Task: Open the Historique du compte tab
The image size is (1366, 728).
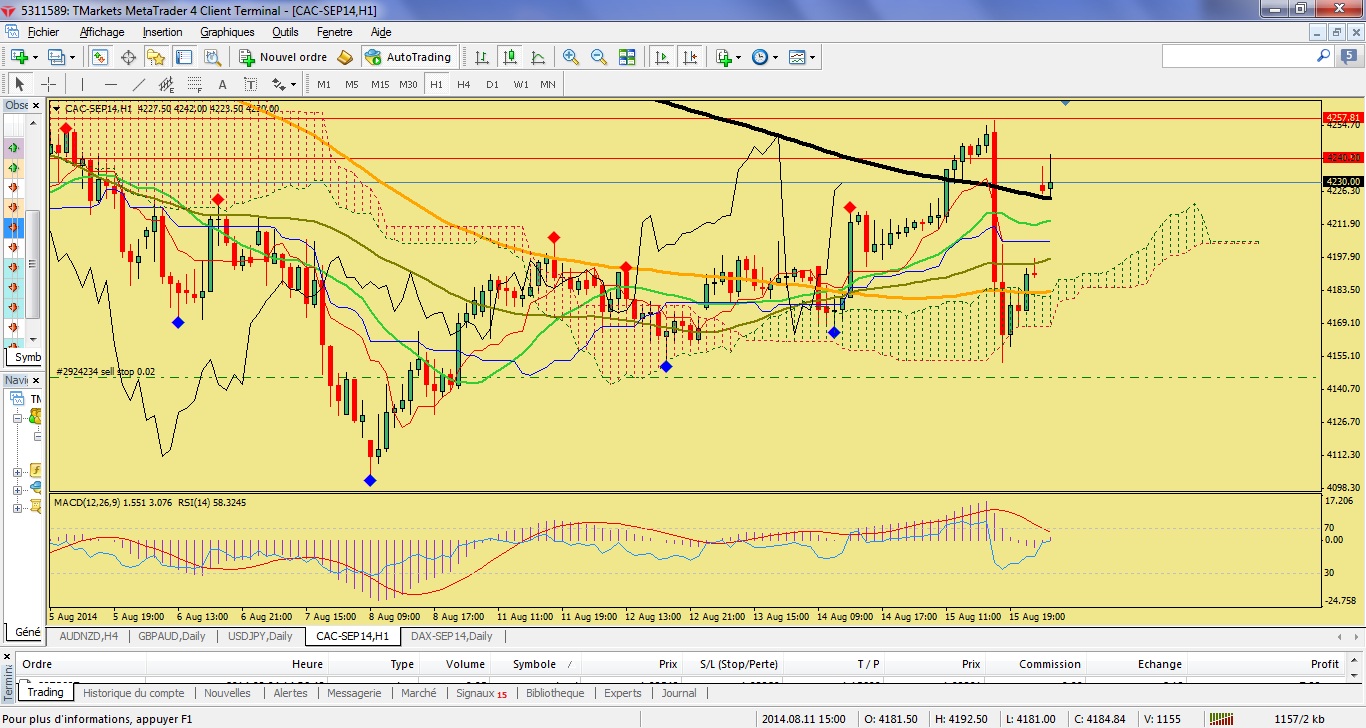Action: click(134, 693)
